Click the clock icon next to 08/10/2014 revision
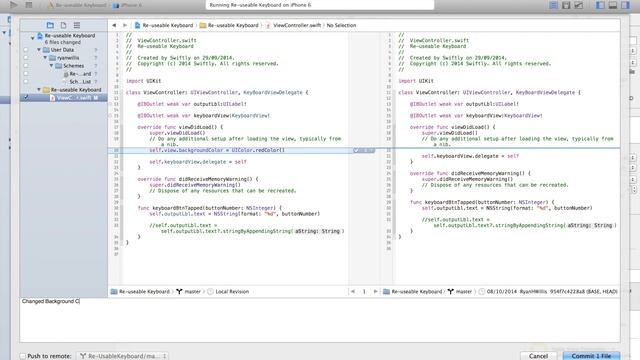The image size is (640, 360). 482,291
